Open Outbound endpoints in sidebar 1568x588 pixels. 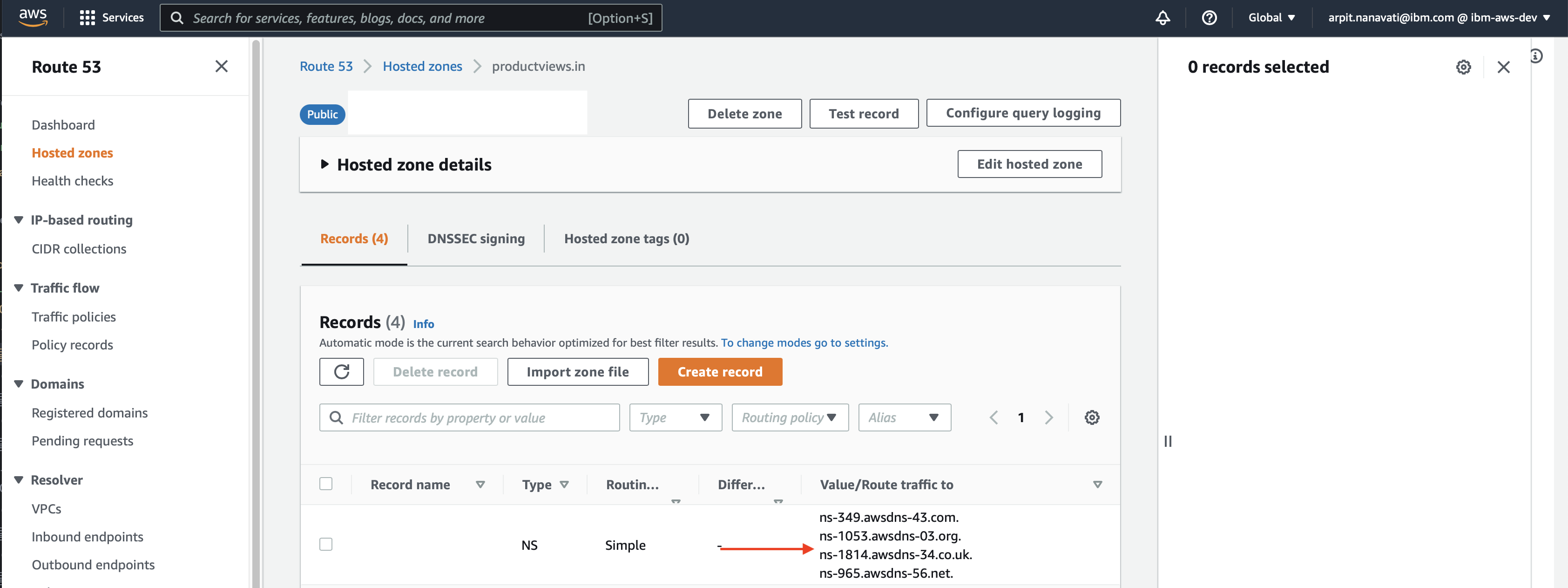click(93, 565)
